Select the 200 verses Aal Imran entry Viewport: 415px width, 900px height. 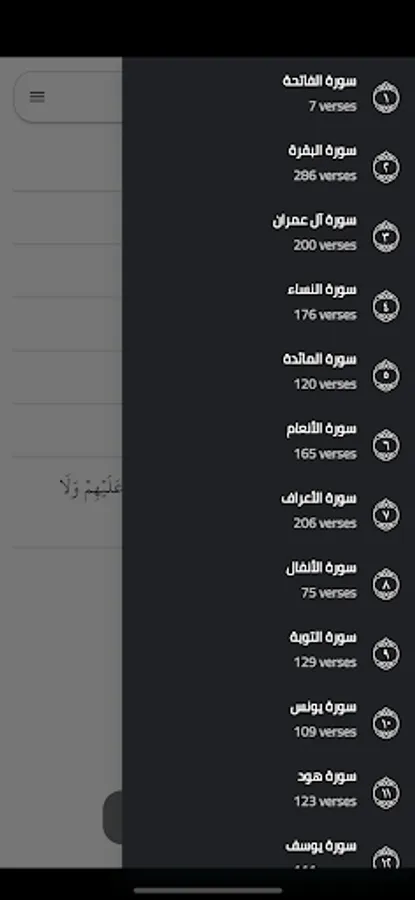269,232
